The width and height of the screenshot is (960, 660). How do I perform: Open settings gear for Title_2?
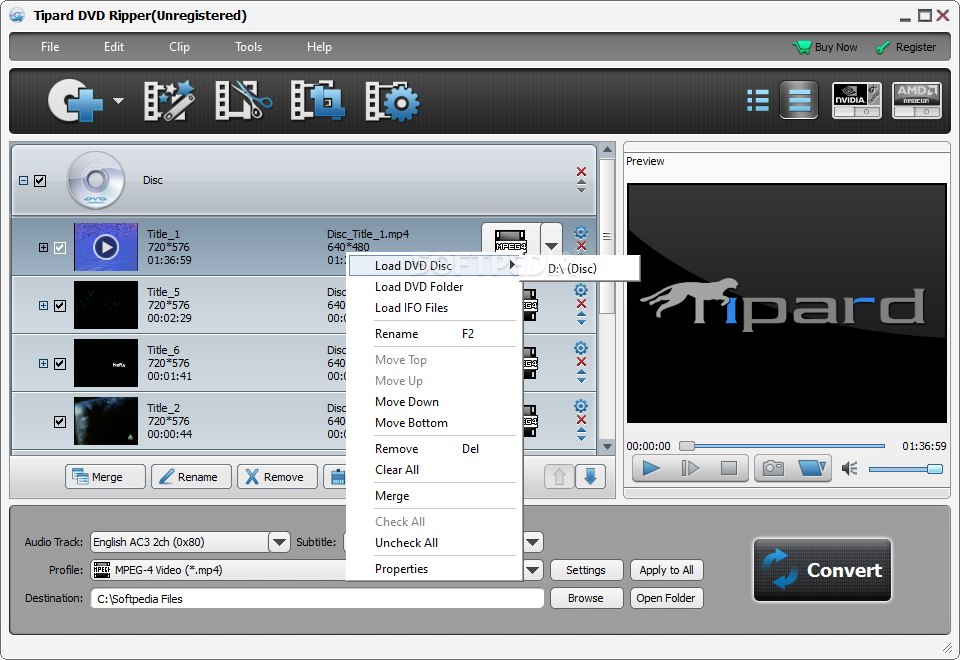(x=581, y=406)
